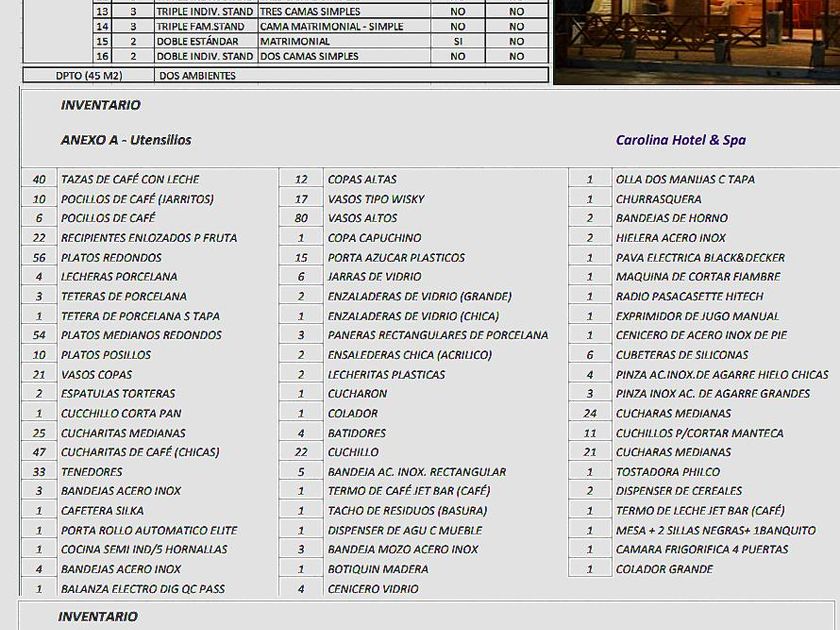
Task: Click 'PORTA ROLLO AUTOMATICO ELITE' cell
Action: tap(149, 530)
